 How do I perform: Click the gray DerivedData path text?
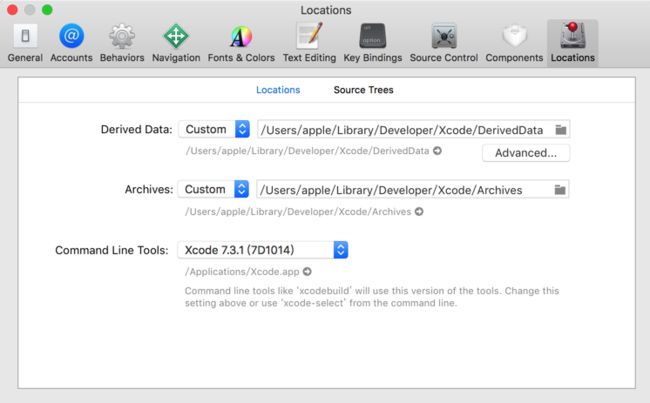click(x=307, y=151)
